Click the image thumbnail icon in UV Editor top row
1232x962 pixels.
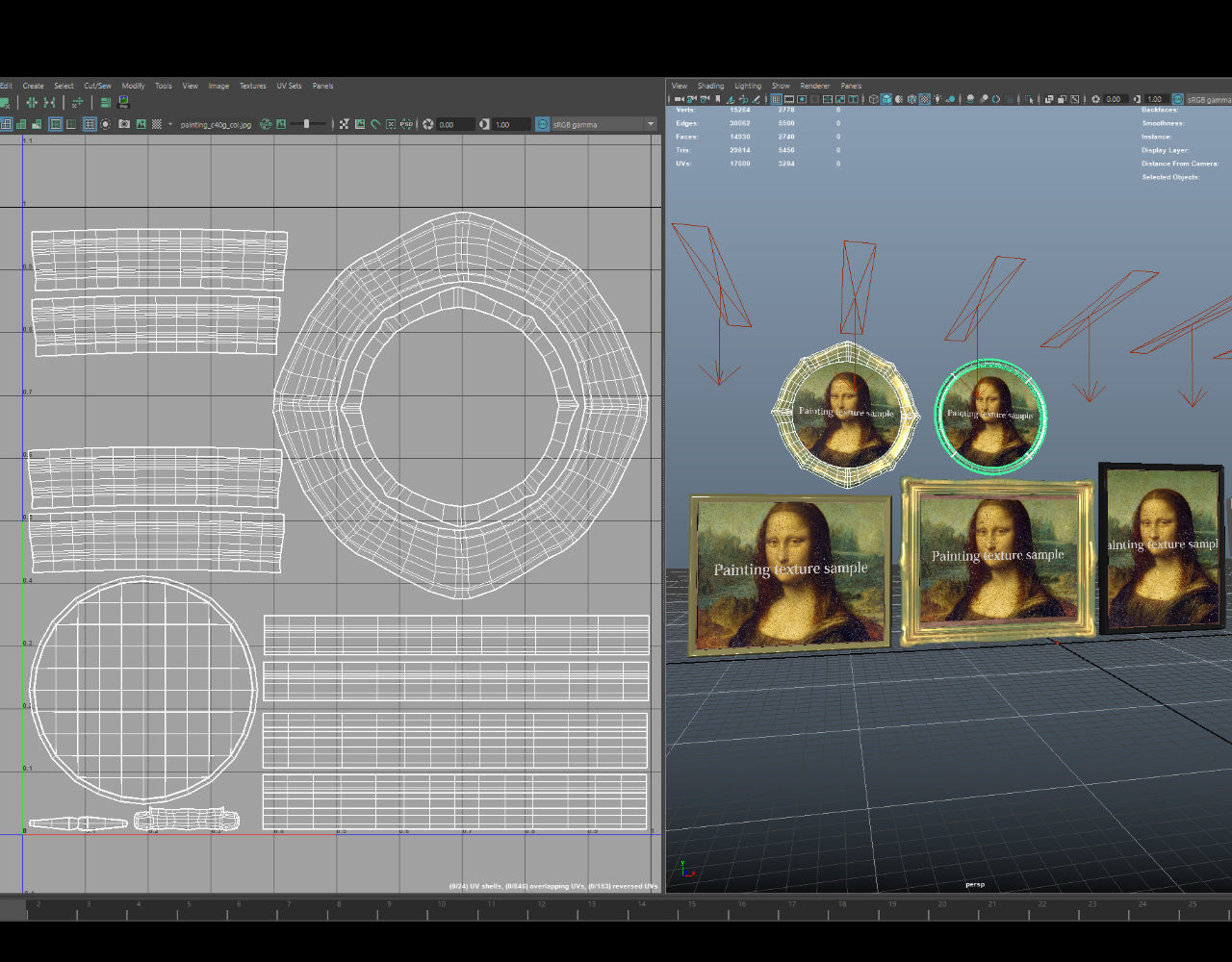click(123, 101)
